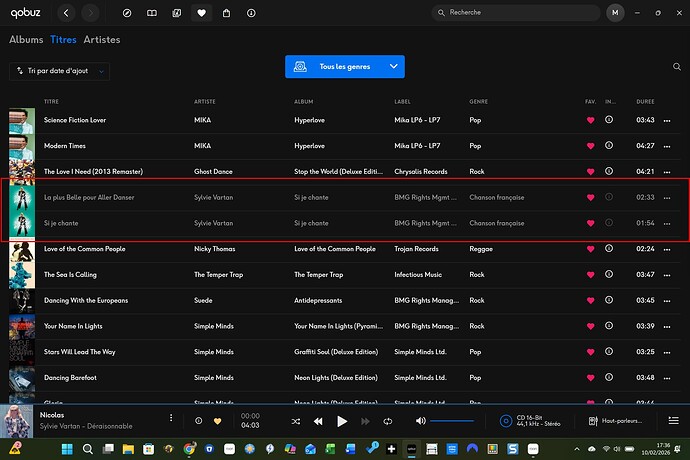This screenshot has height=460, width=690.
Task: Toggle shuffle playback mode
Action: click(295, 422)
